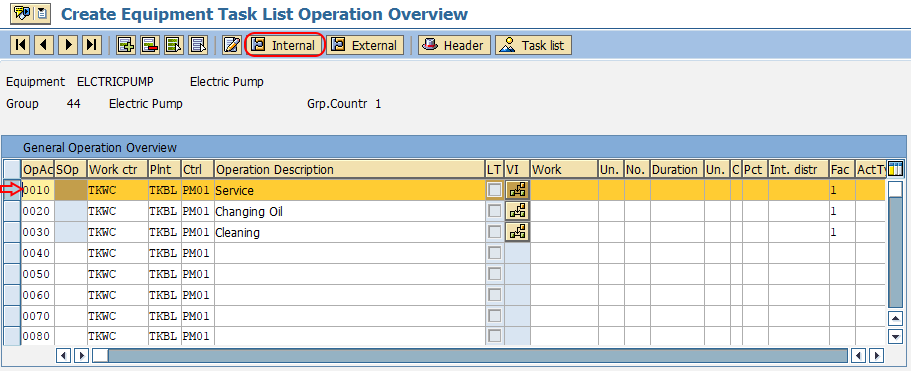Tick the LT checkbox for operation 0070

click(494, 316)
